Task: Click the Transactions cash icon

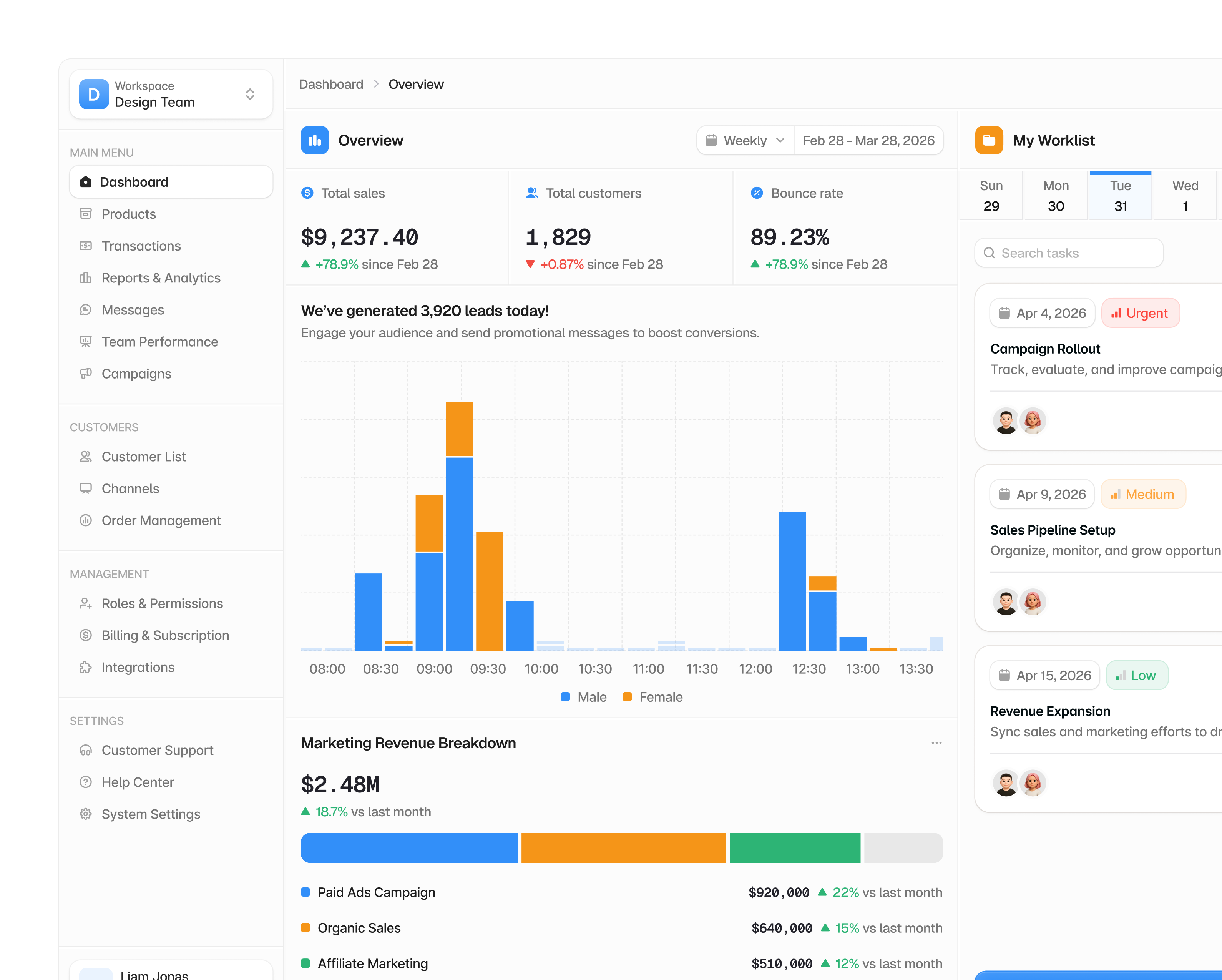Action: [x=86, y=246]
